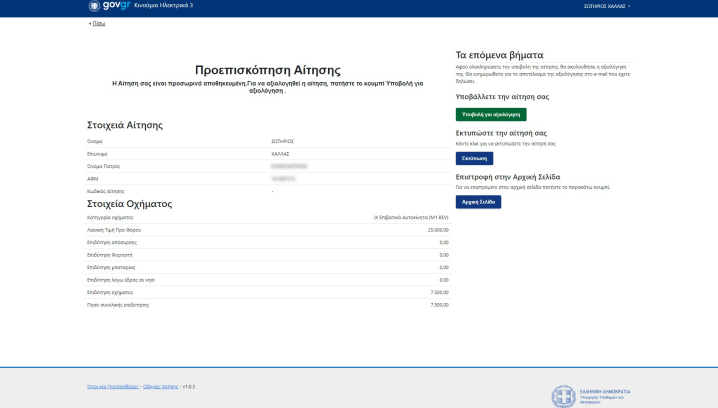718x408 pixels.
Task: Go back using the Πίσω link
Action: click(97, 22)
